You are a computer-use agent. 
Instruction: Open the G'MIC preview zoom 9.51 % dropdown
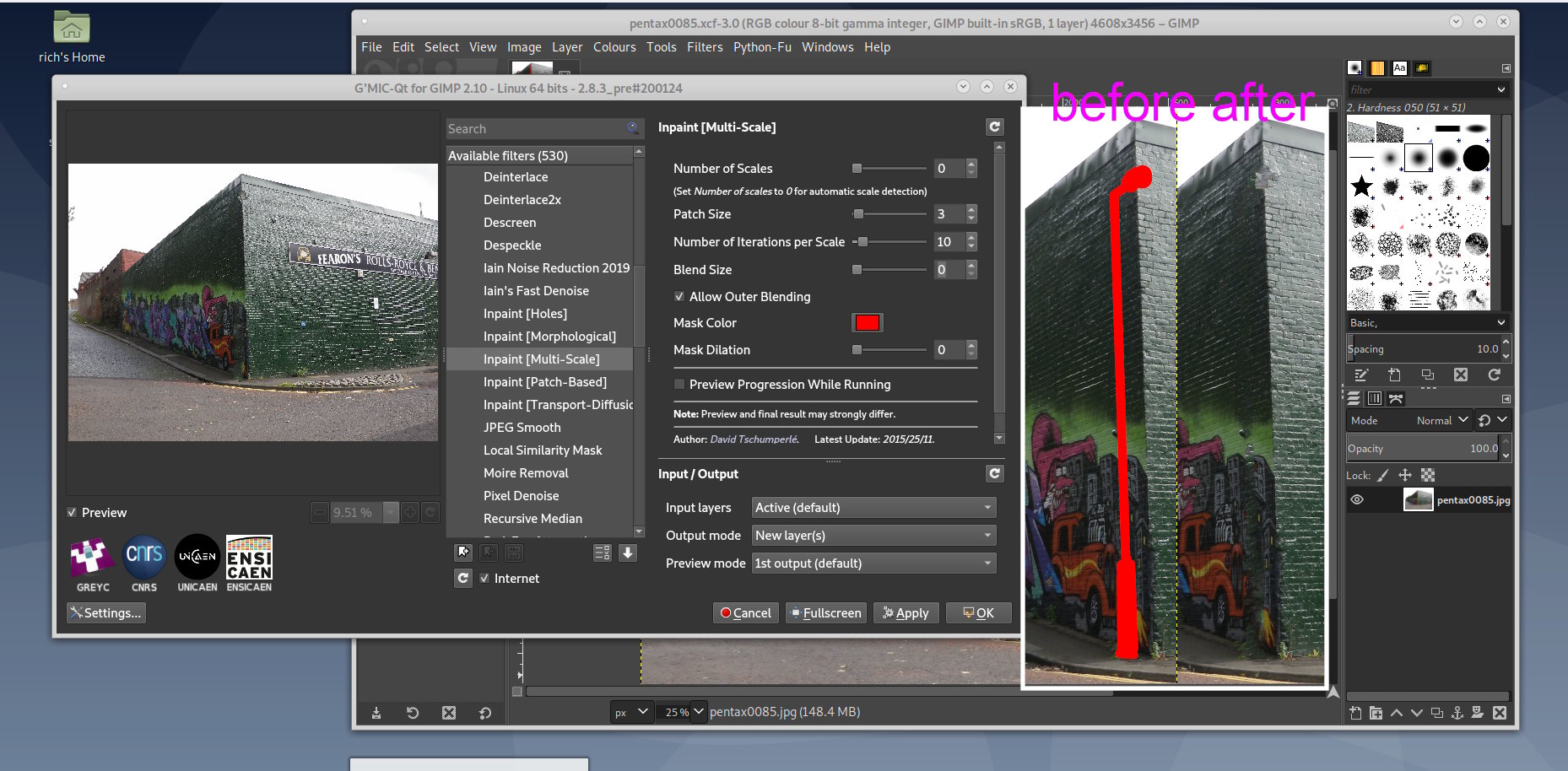click(x=391, y=513)
